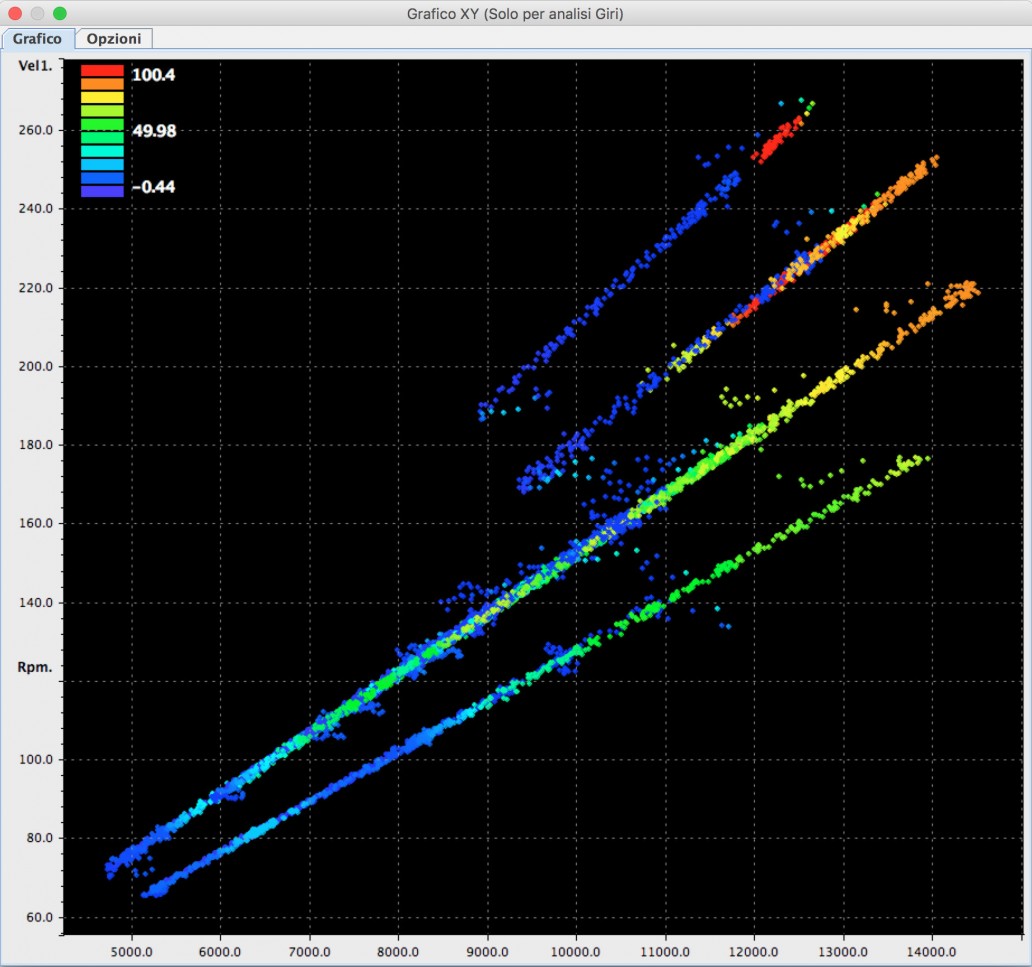Click the Vel1. Y-axis label

[x=36, y=66]
